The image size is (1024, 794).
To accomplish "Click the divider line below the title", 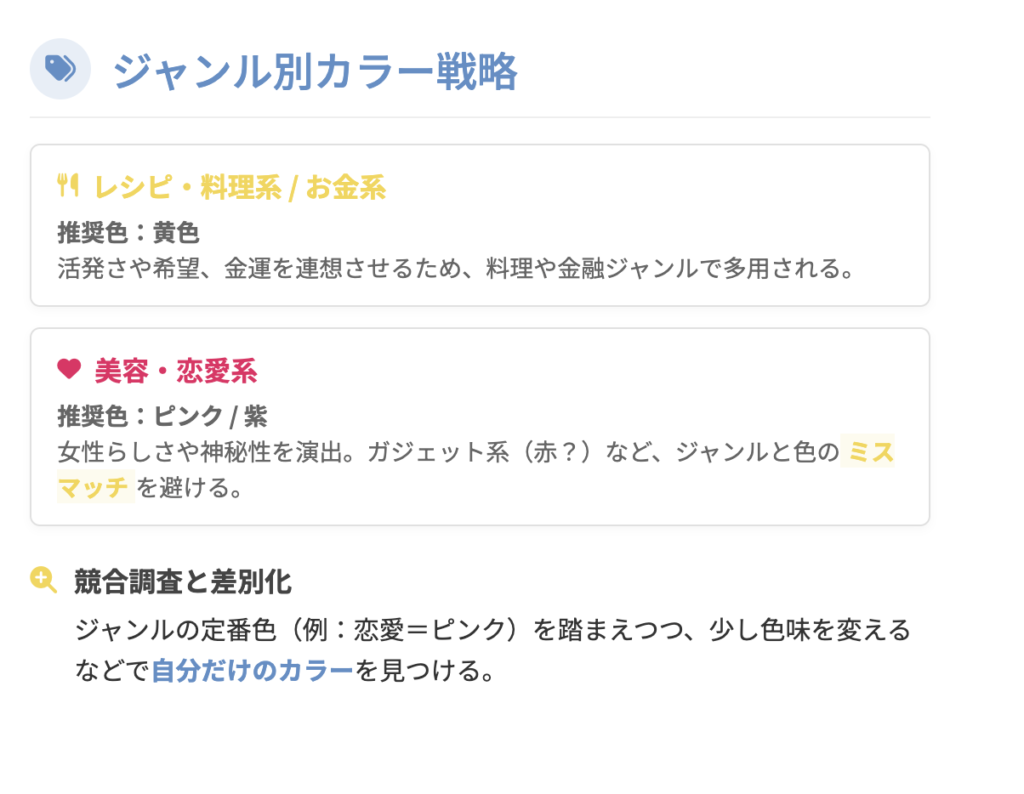I will click(x=480, y=117).
